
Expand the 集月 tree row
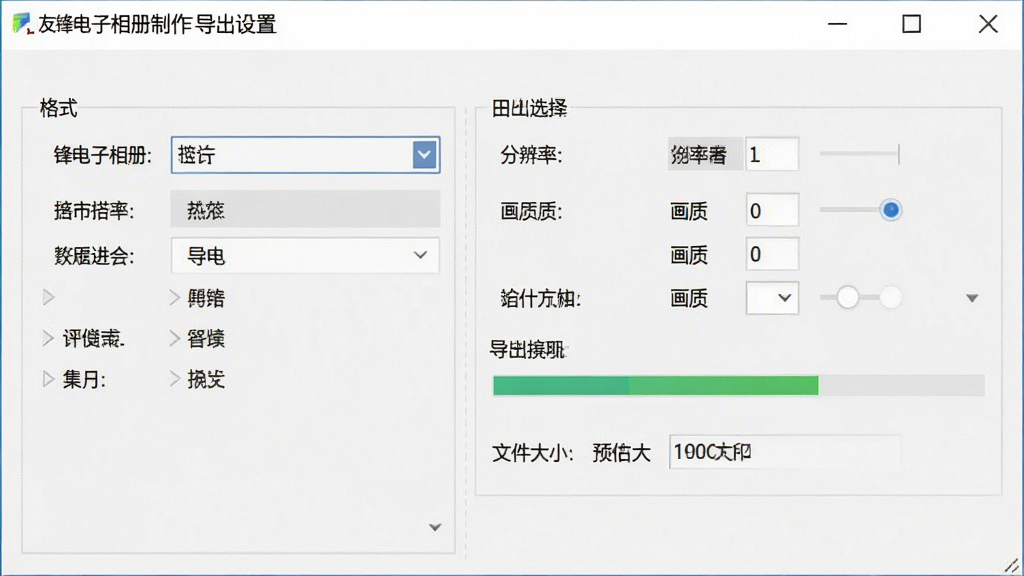[x=48, y=379]
